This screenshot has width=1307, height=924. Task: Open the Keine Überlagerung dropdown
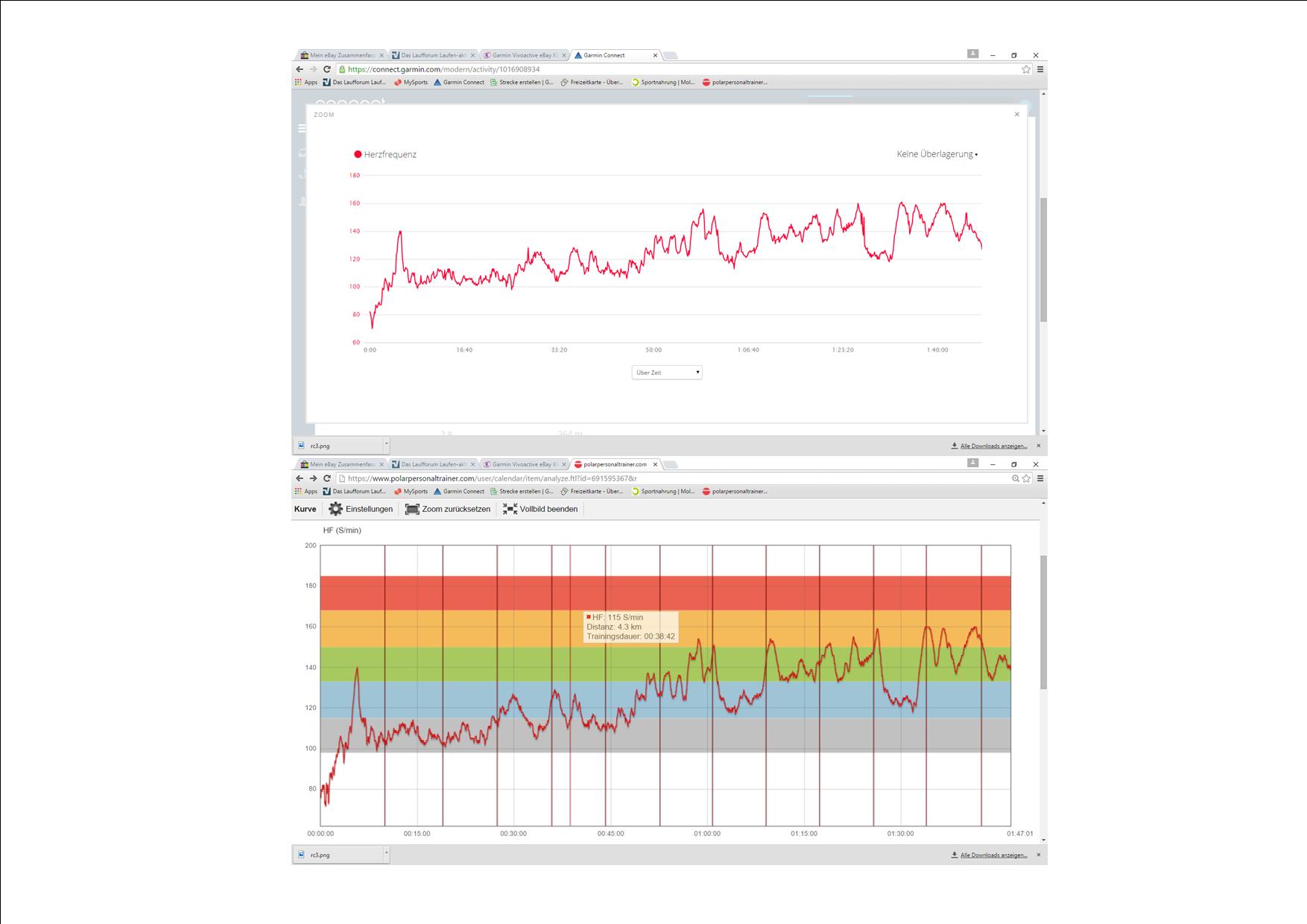tap(937, 154)
